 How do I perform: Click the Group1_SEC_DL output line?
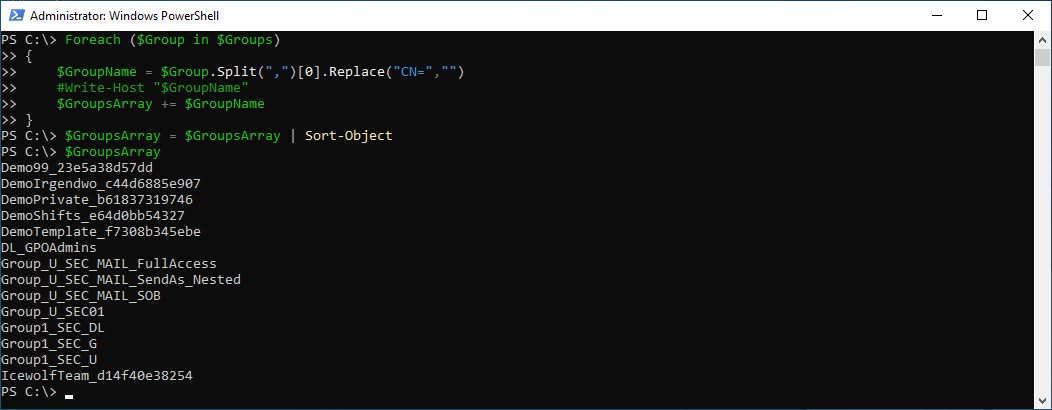53,328
